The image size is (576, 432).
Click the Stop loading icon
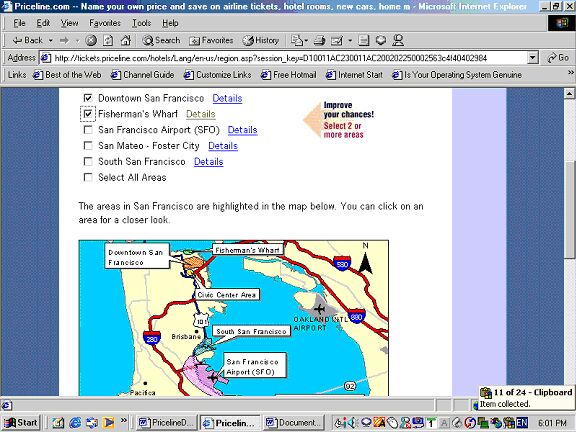click(91, 40)
